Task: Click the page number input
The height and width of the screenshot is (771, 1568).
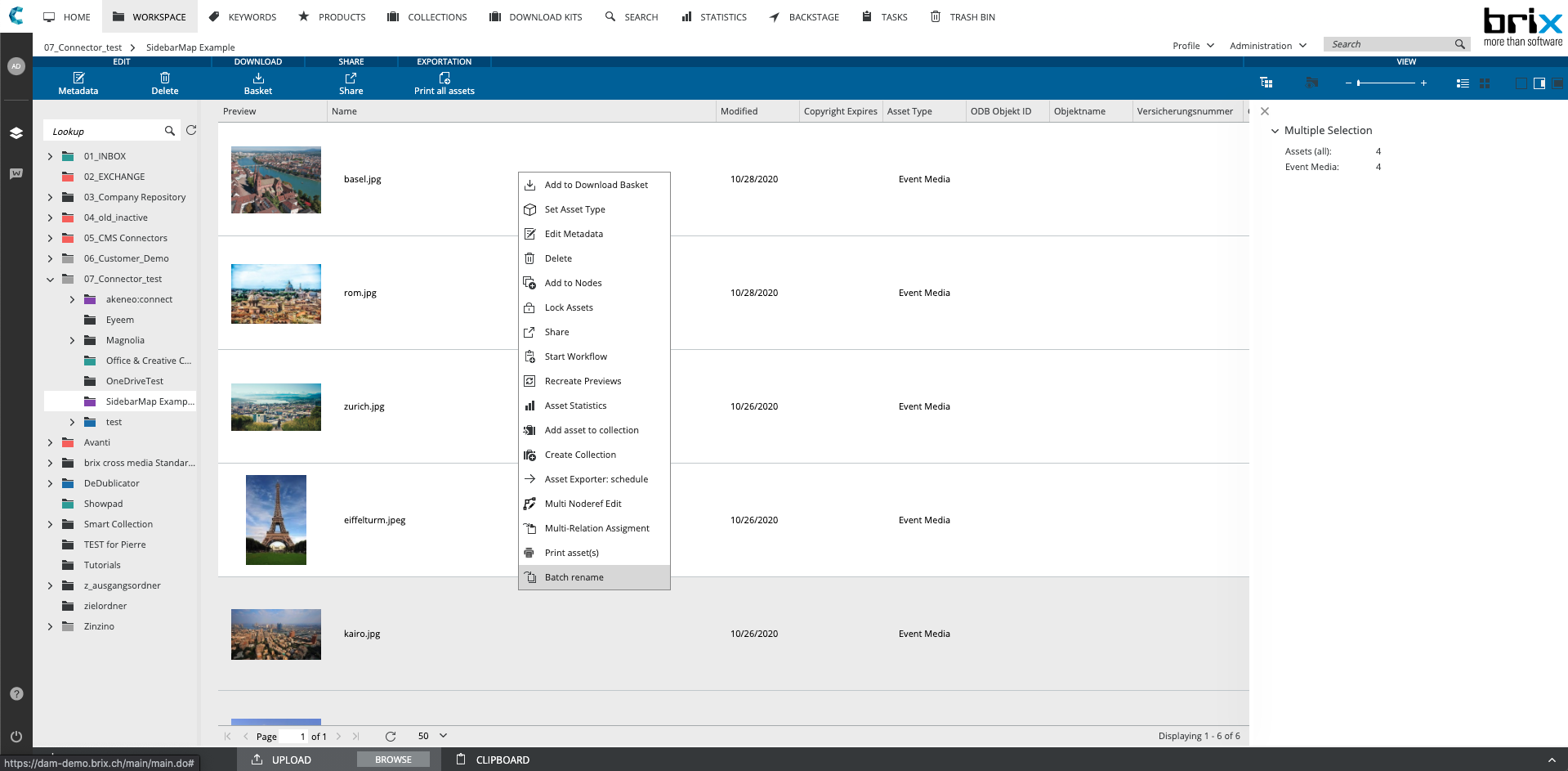Action: coord(293,736)
